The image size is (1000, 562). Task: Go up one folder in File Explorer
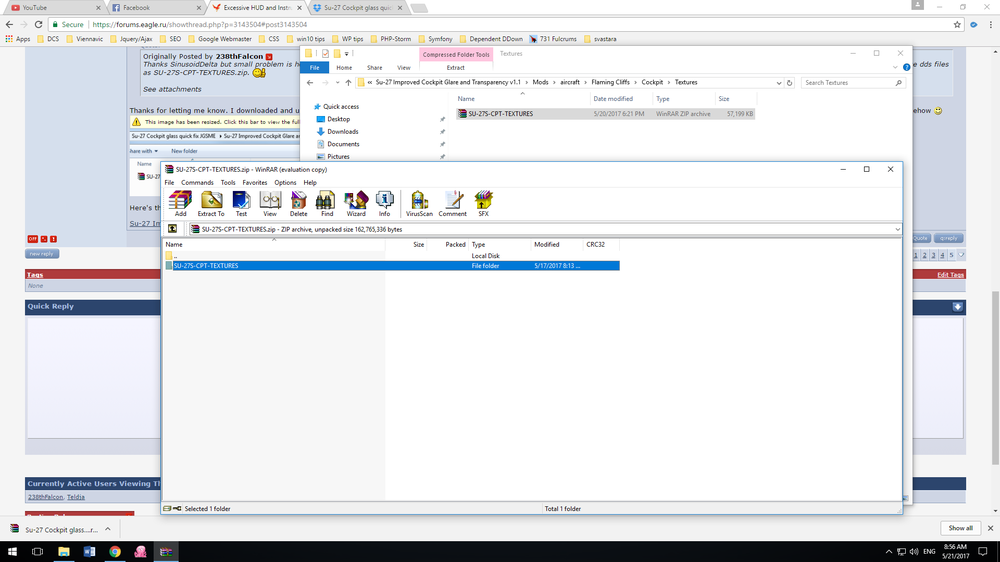pyautogui.click(x=348, y=82)
